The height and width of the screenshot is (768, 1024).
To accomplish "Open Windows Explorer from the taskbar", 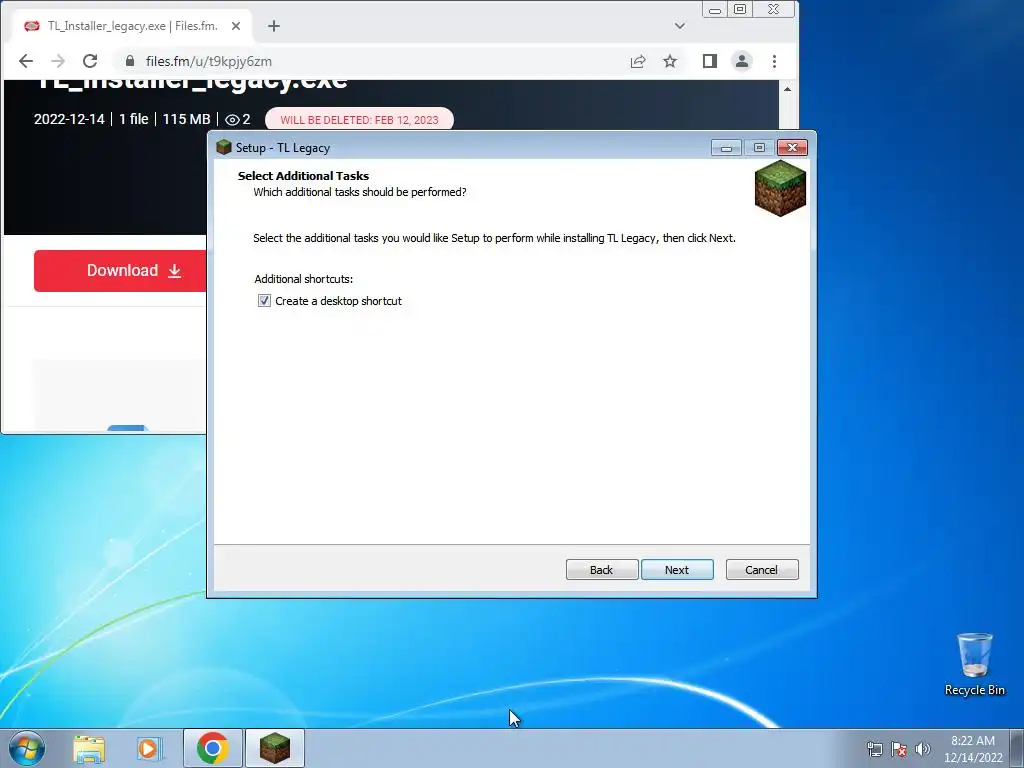I will [89, 748].
